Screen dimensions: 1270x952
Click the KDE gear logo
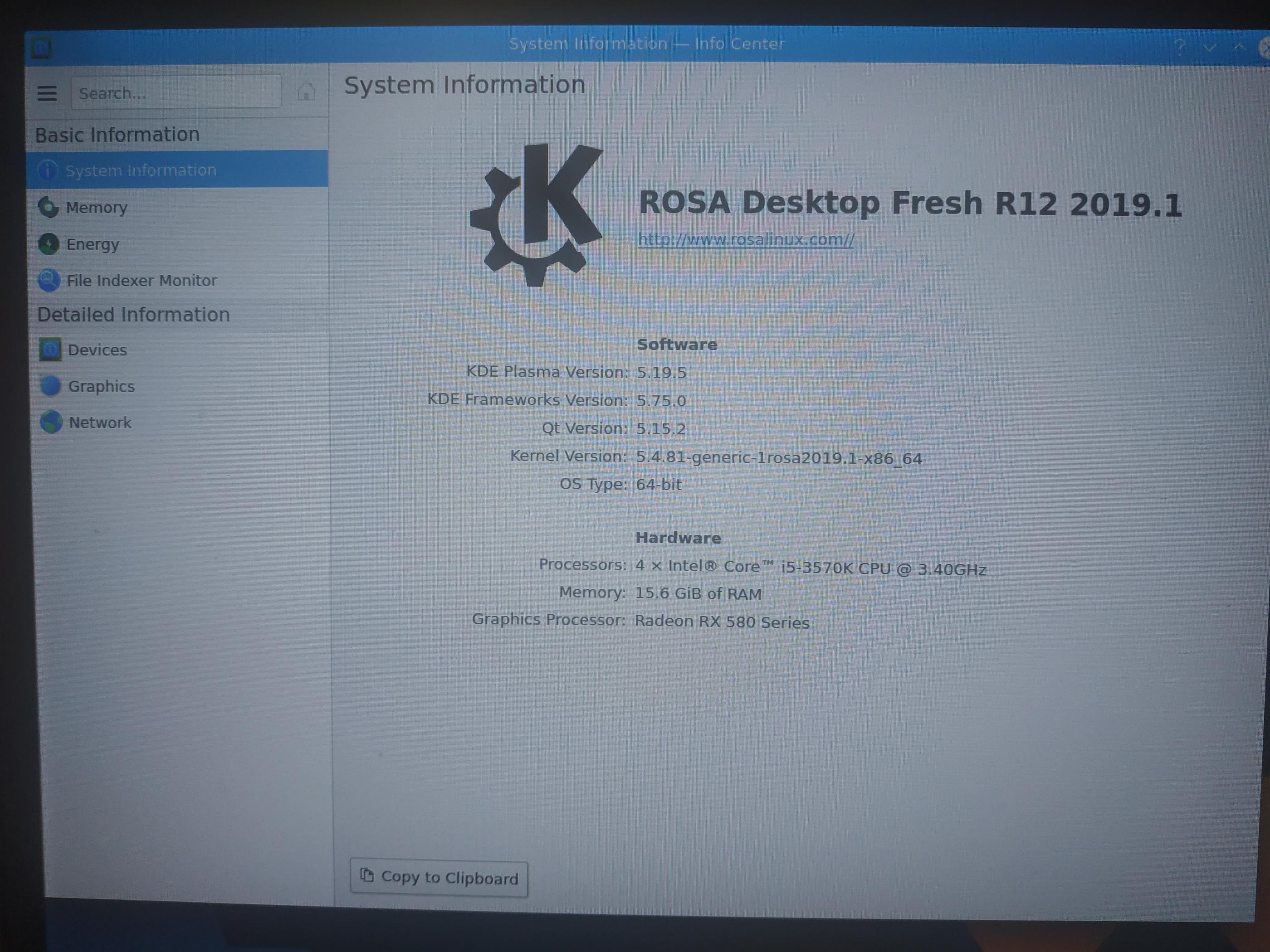(x=536, y=214)
